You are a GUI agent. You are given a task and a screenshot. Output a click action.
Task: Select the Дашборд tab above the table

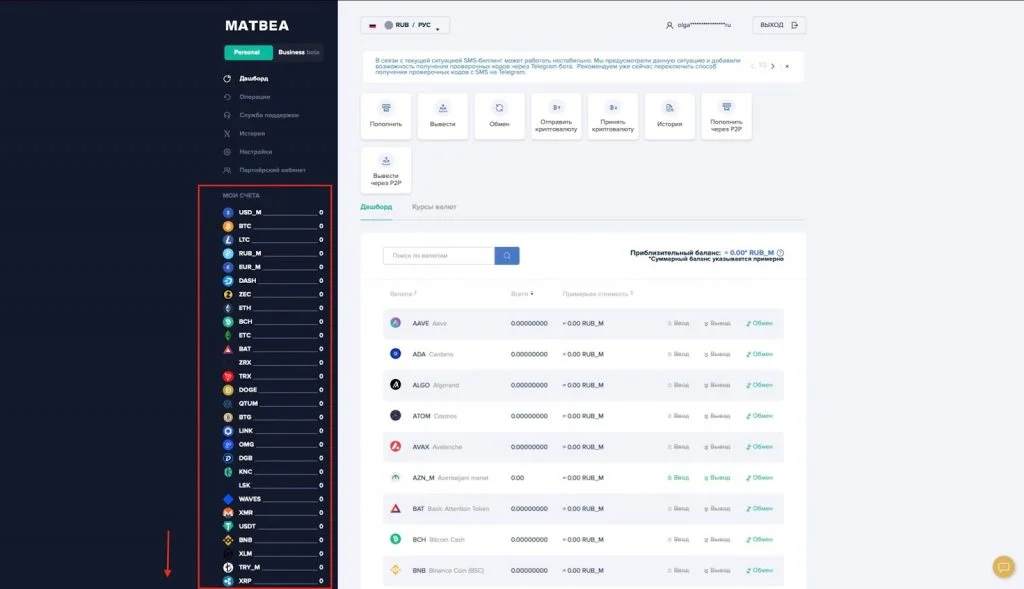(x=376, y=207)
